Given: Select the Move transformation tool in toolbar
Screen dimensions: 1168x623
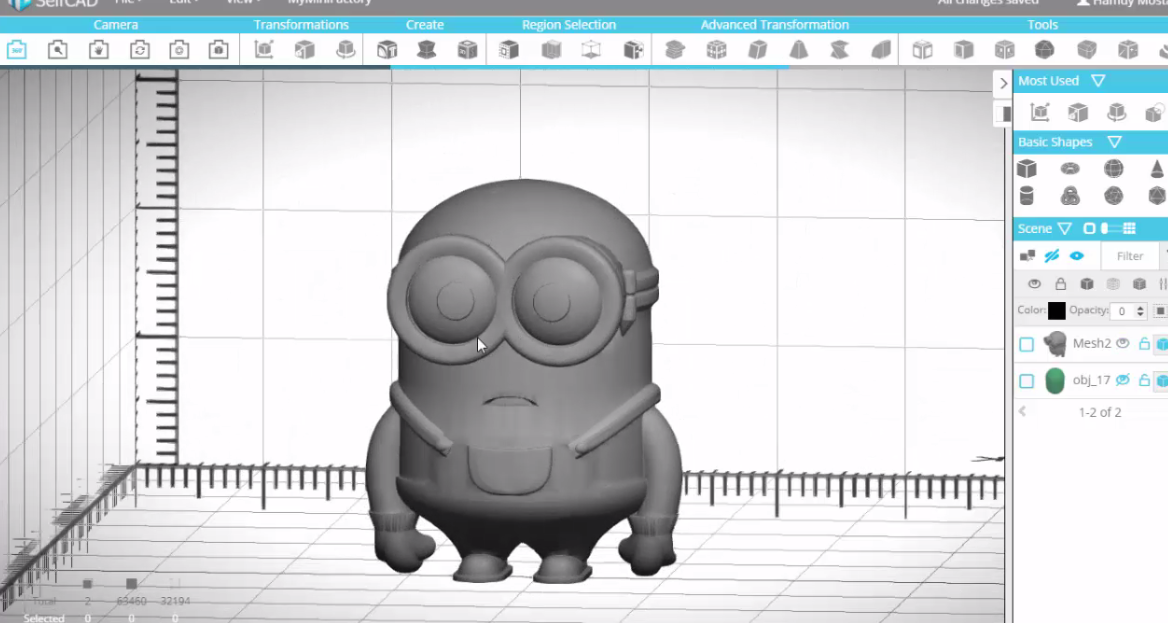Looking at the screenshot, I should pos(264,50).
